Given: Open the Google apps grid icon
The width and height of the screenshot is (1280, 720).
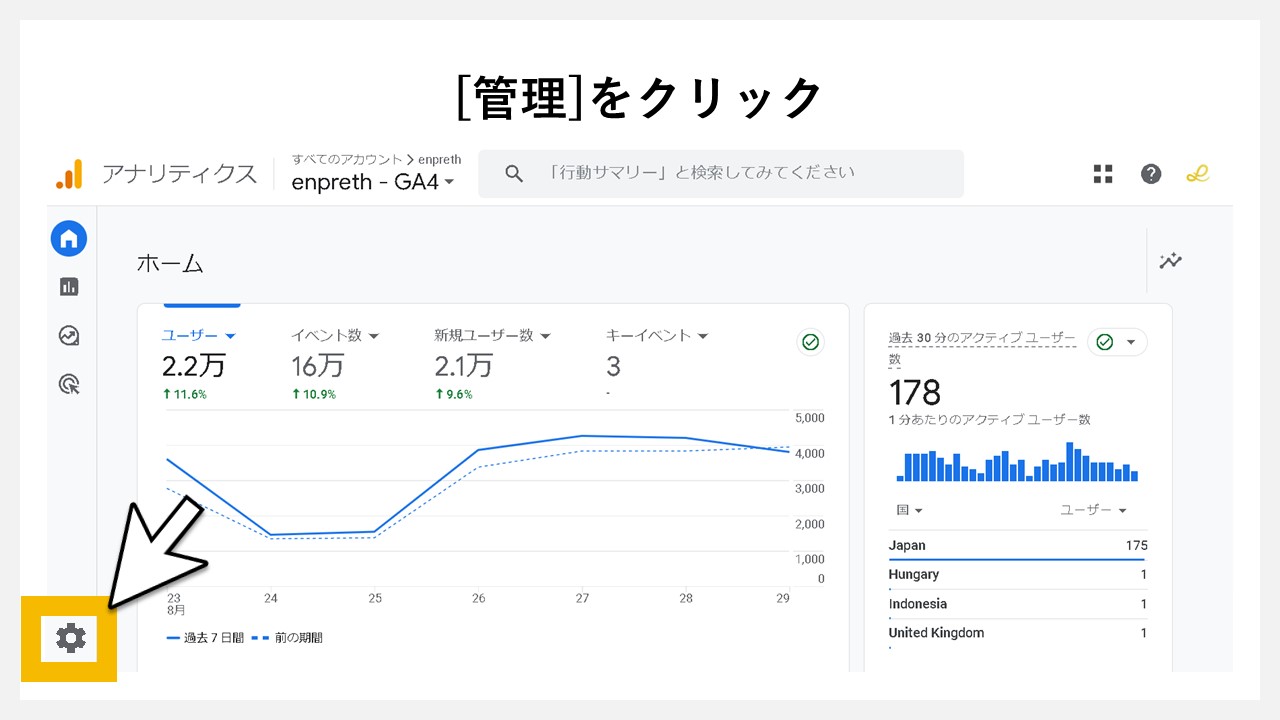Looking at the screenshot, I should click(1102, 173).
